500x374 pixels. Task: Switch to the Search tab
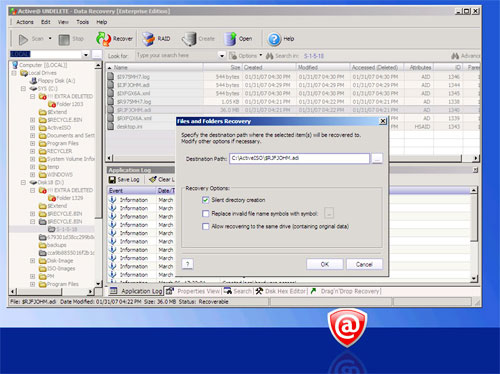pyautogui.click(x=238, y=291)
